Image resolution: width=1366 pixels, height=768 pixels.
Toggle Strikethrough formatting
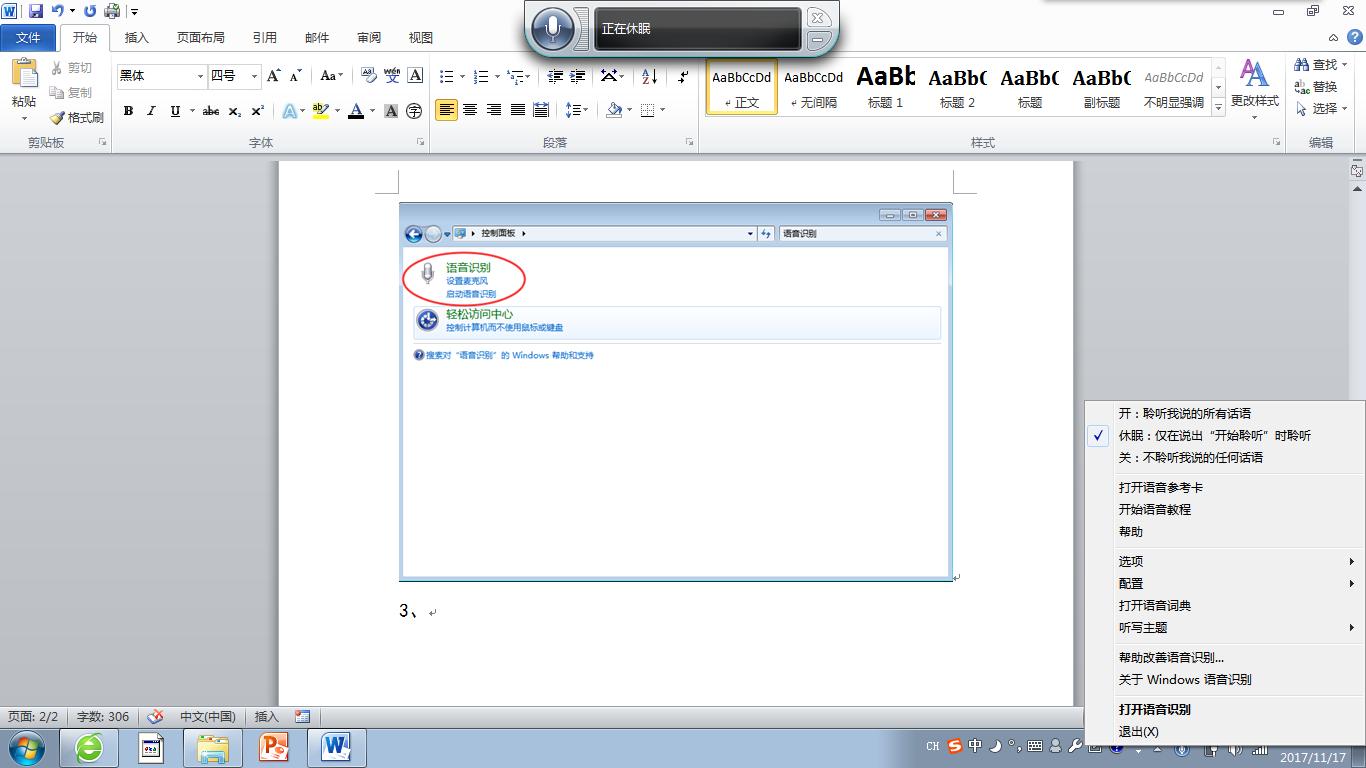210,111
